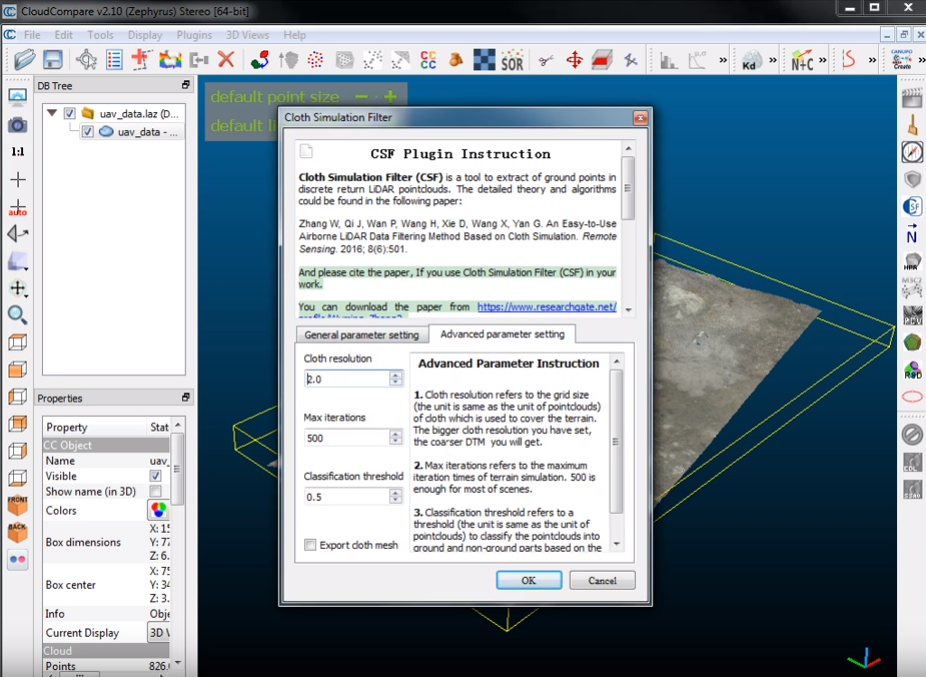Expand toolbar overflow after histogram tools

tap(723, 60)
